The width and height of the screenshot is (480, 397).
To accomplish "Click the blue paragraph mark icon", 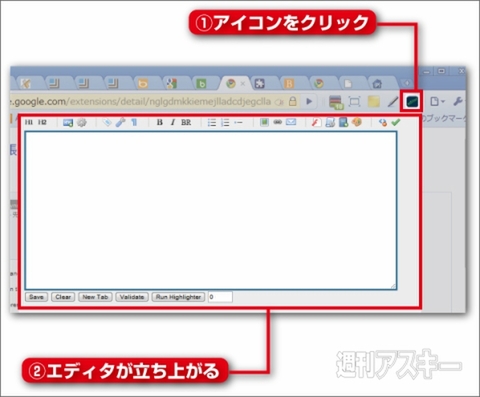I will (x=134, y=123).
